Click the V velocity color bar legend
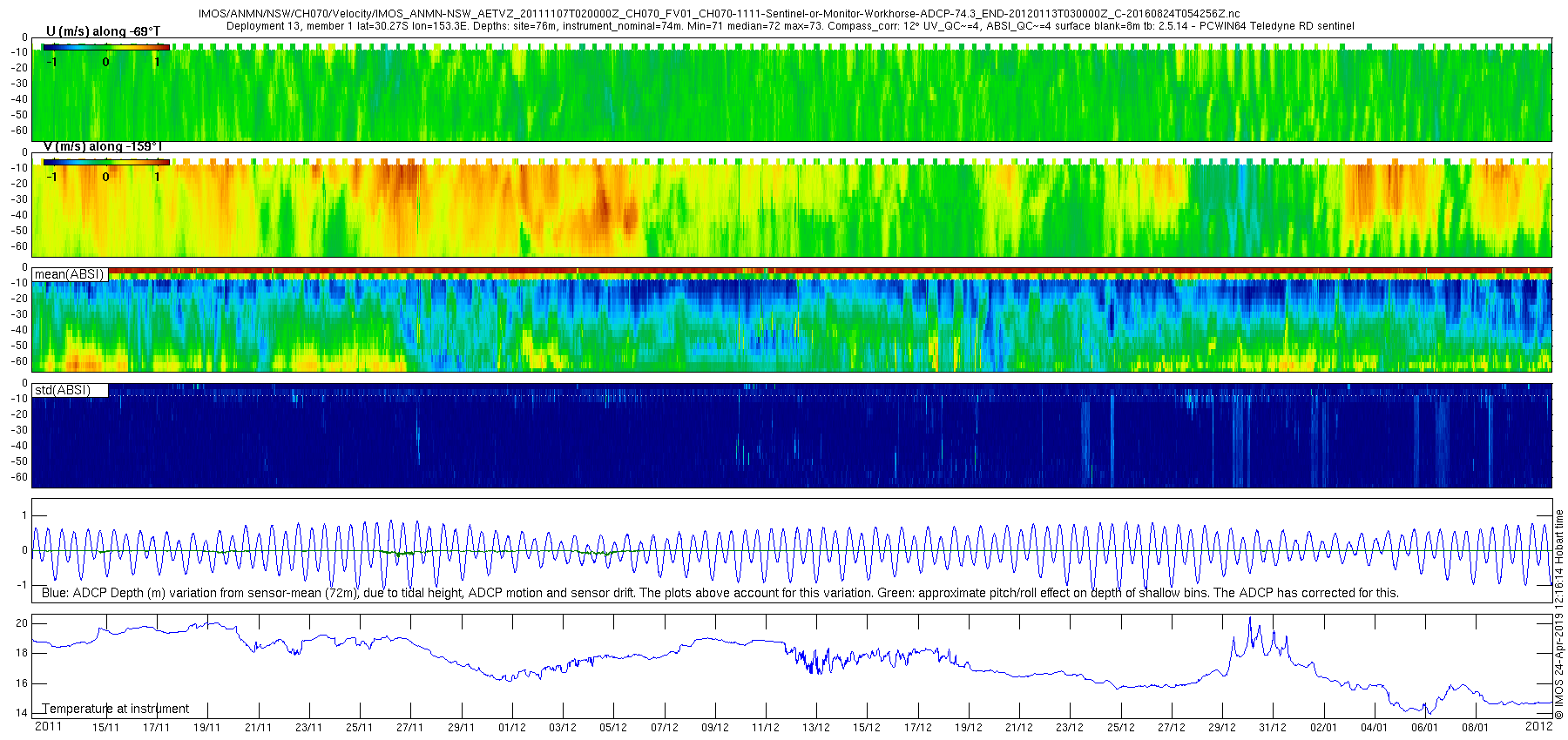The width and height of the screenshot is (1568, 740). (105, 162)
